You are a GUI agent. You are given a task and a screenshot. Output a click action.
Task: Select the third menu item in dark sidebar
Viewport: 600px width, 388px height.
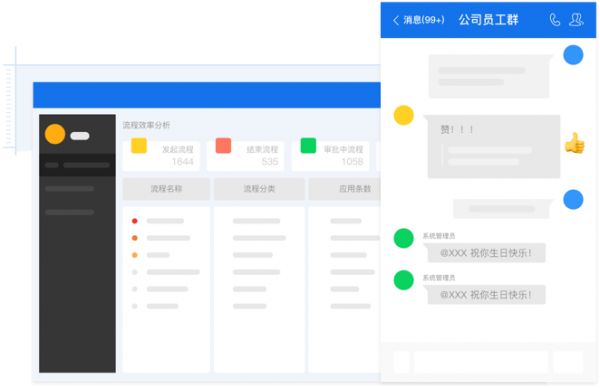click(69, 212)
